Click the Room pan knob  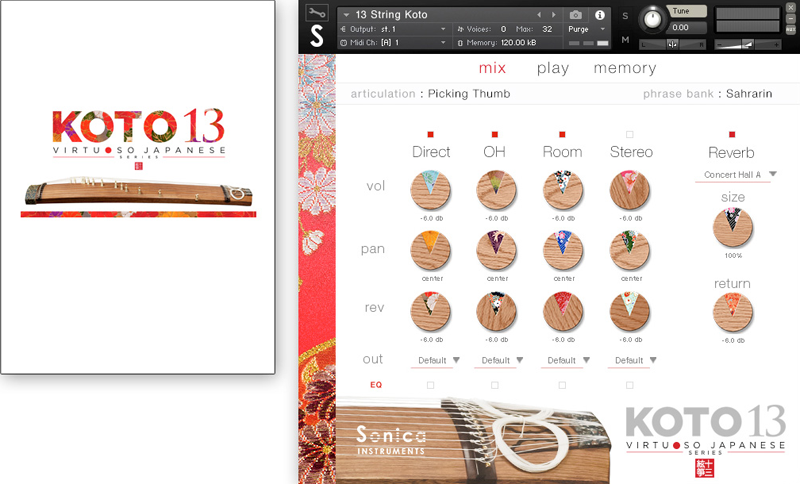click(x=563, y=250)
